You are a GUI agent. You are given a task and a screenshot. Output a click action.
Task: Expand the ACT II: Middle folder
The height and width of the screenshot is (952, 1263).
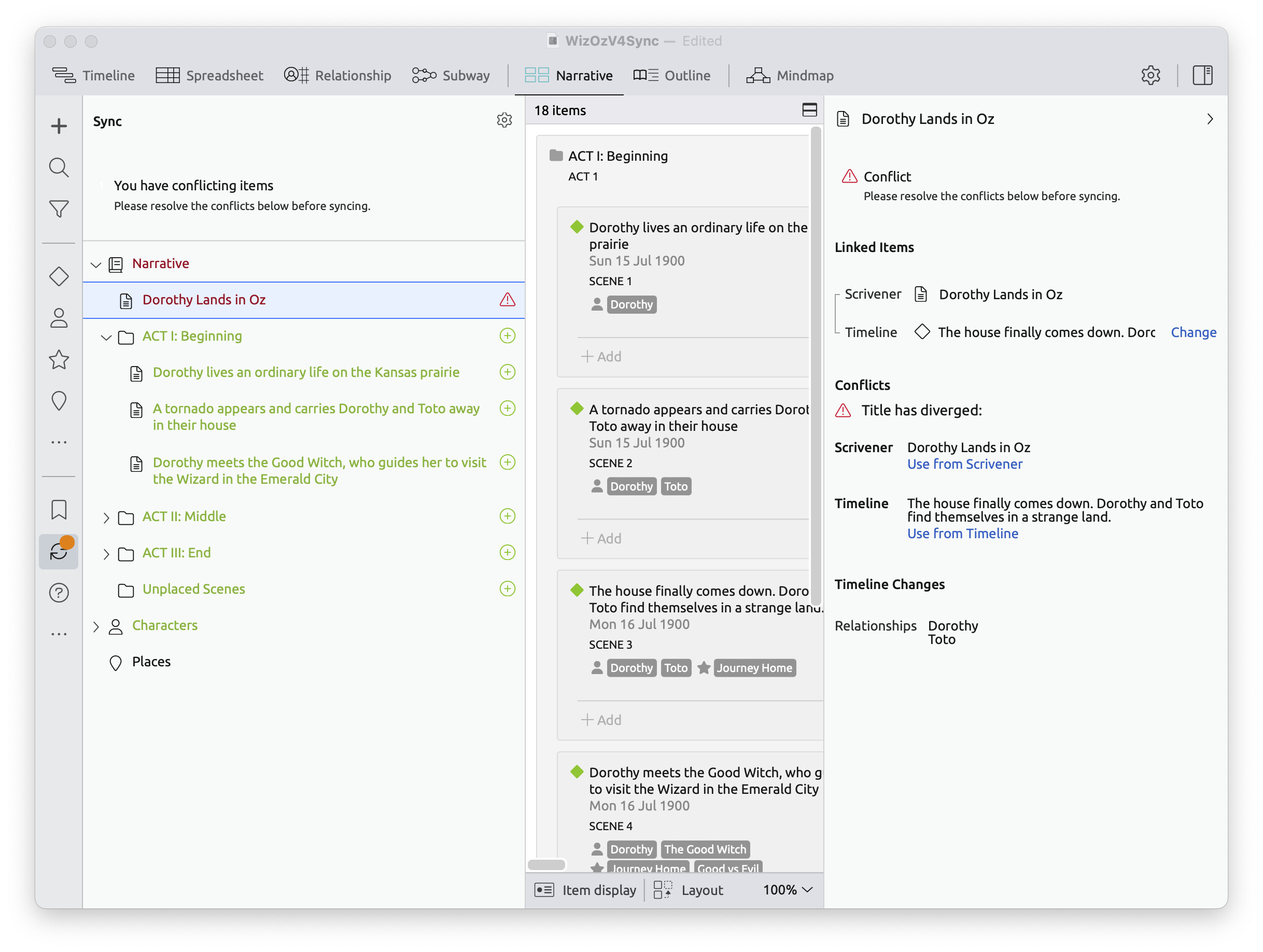click(106, 517)
